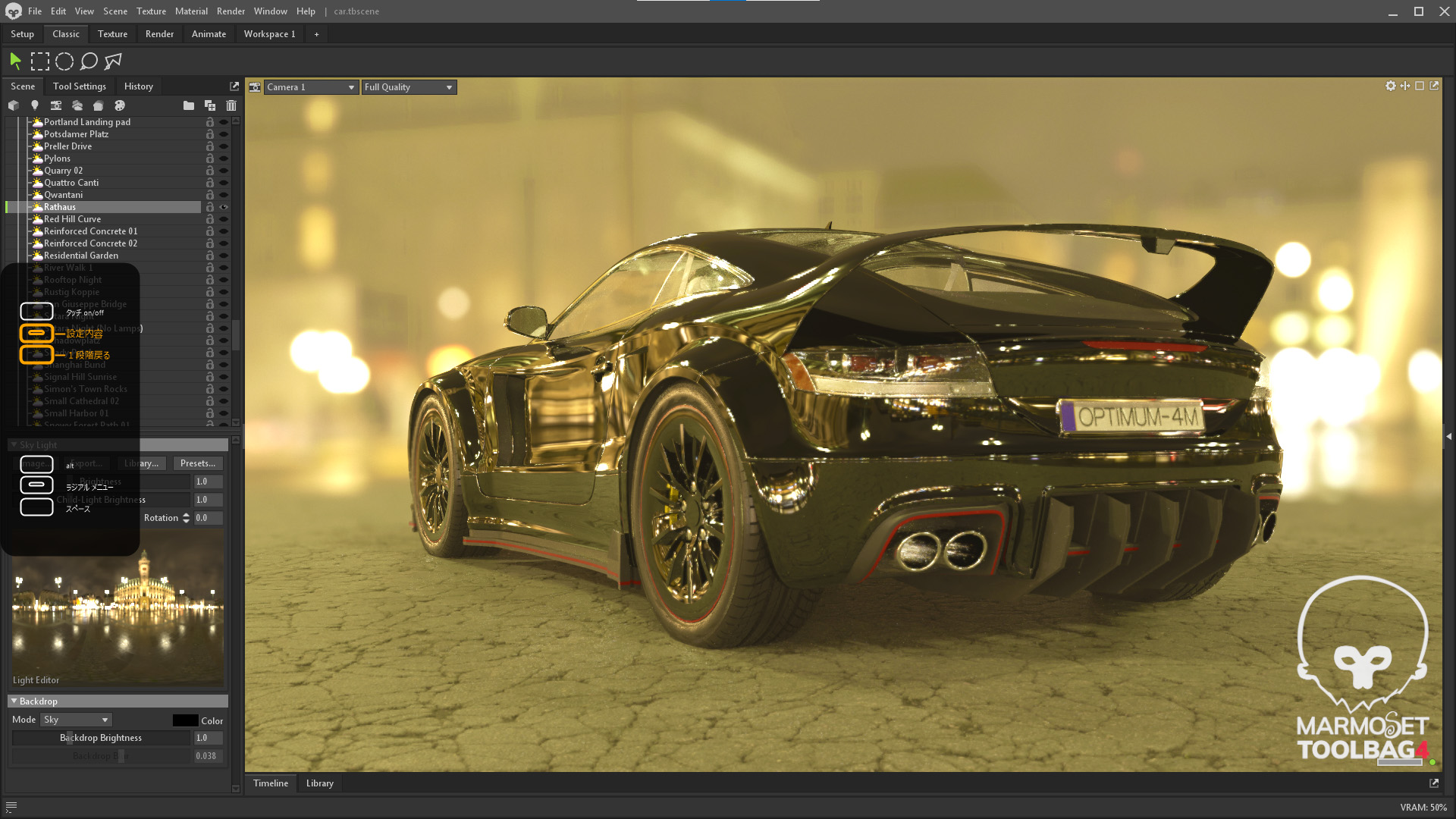This screenshot has width=1456, height=819.
Task: Delete selected object with trash icon
Action: [231, 105]
